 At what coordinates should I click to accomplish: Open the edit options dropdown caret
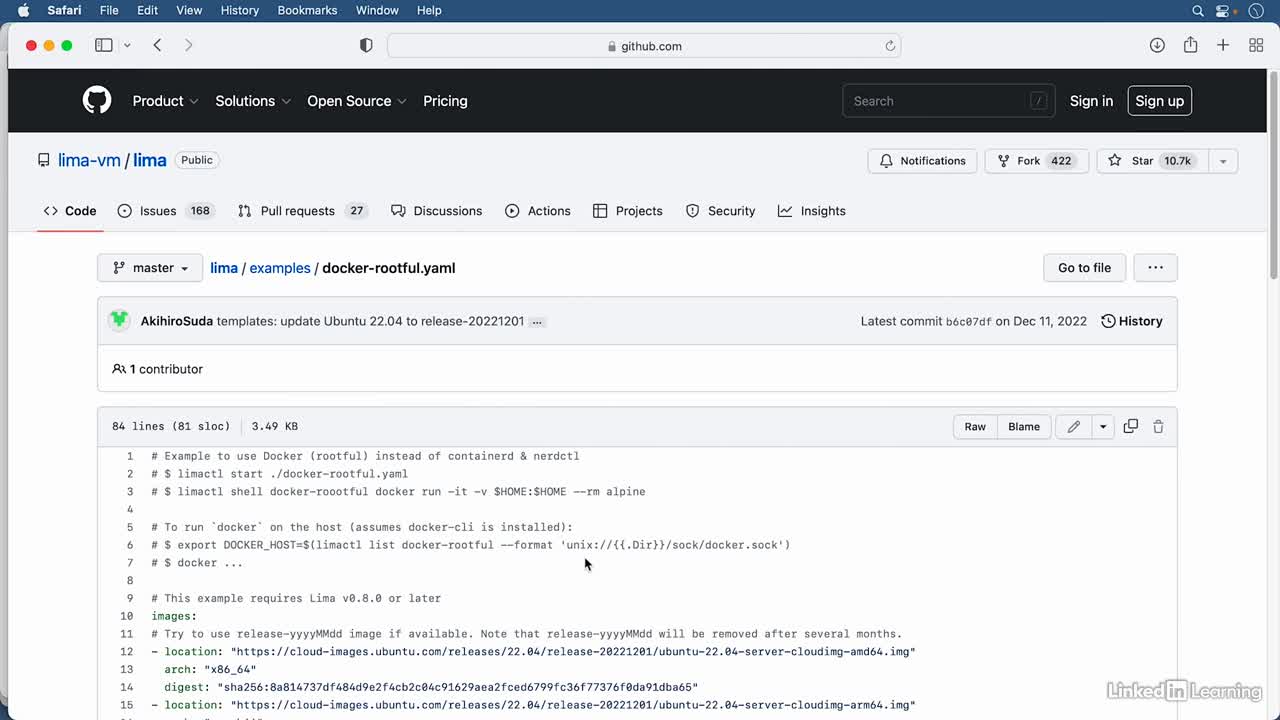point(1103,426)
